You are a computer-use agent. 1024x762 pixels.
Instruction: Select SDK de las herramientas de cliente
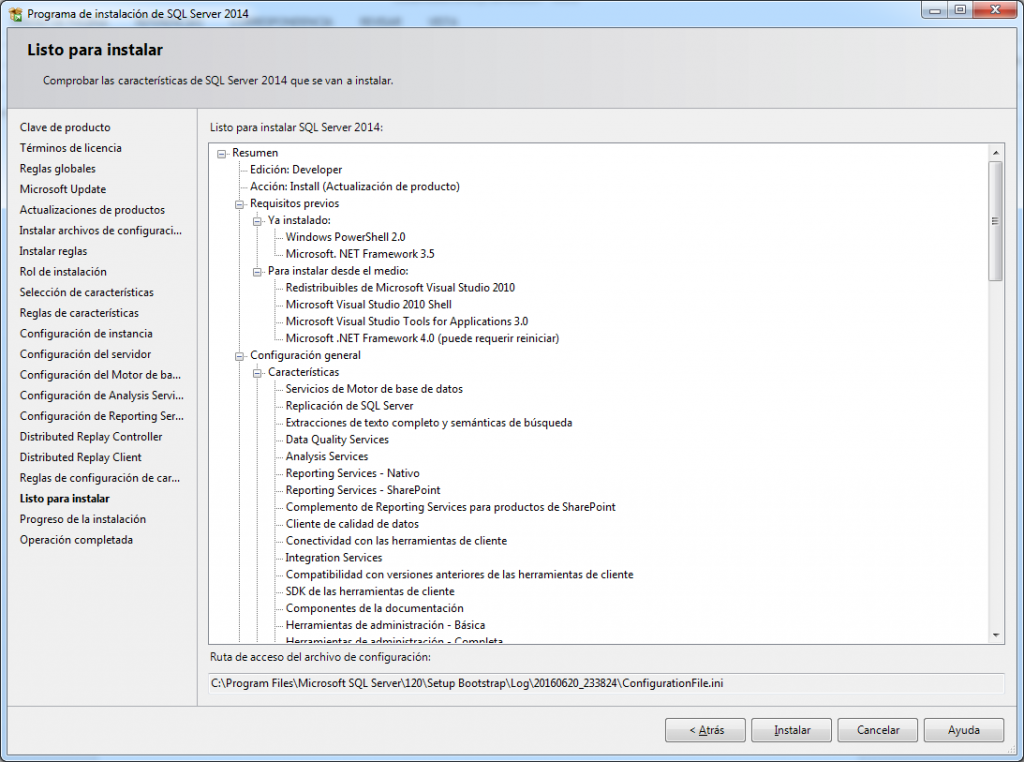pyautogui.click(x=370, y=592)
